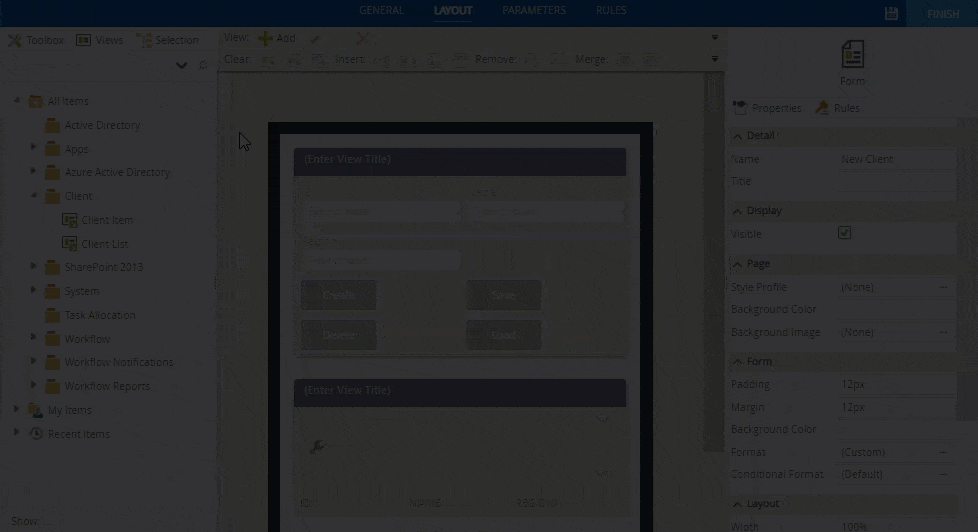Switch to the LAYOUT step
This screenshot has height=532, width=978.
tap(453, 11)
